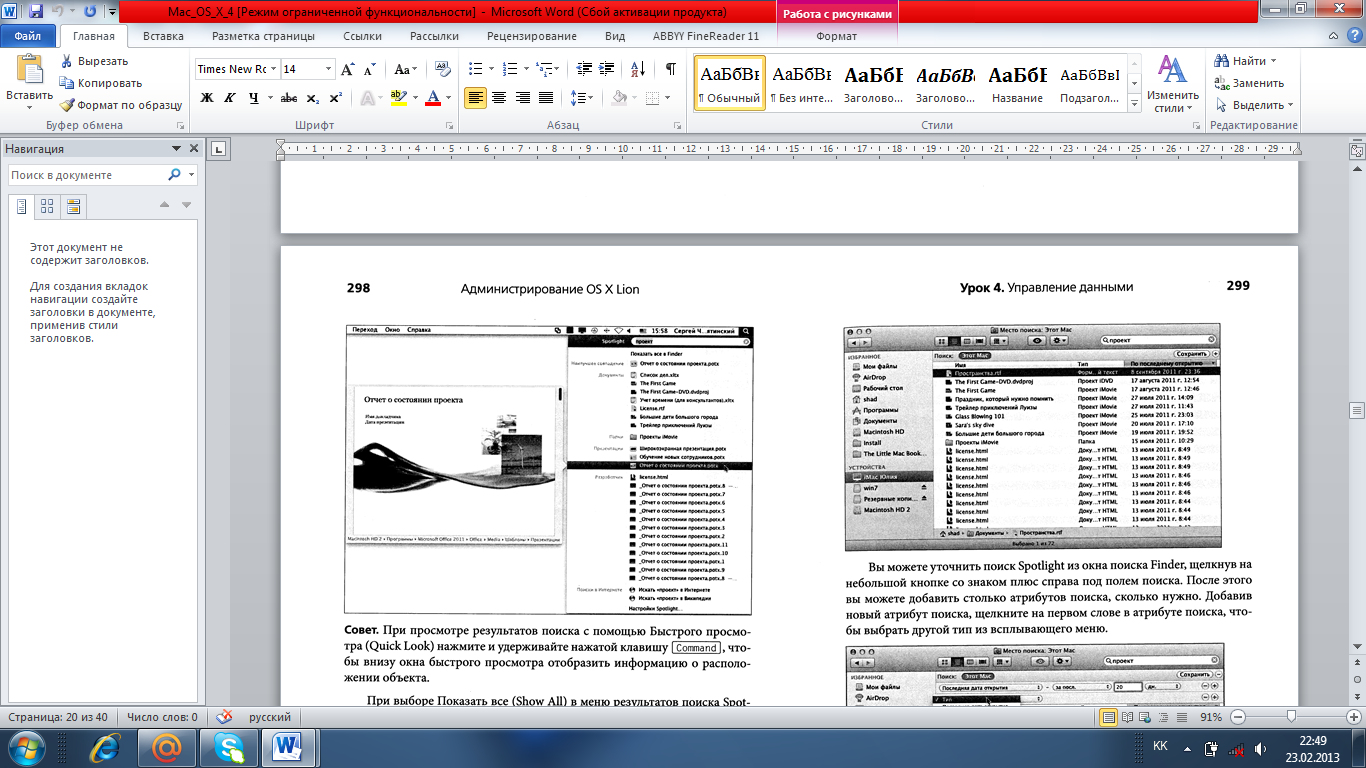Click the Paste (Вставить) clipboard icon

[x=29, y=68]
